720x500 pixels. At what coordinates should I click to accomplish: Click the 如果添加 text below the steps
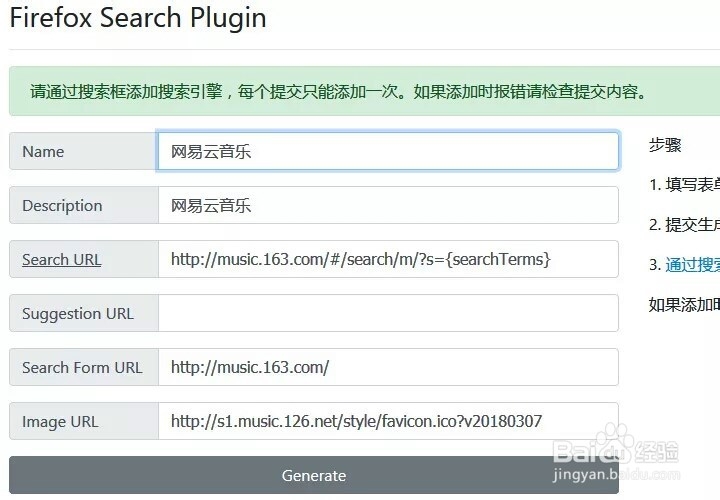(x=684, y=304)
